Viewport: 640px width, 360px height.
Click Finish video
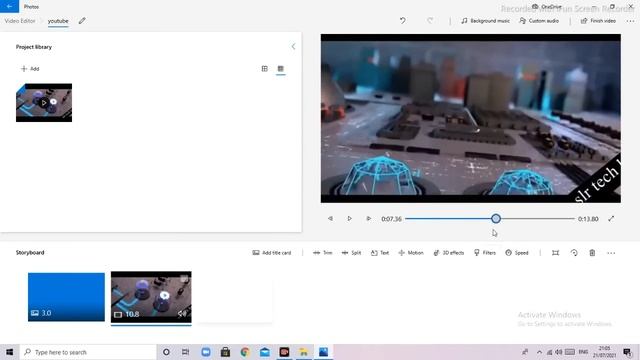pyautogui.click(x=598, y=21)
